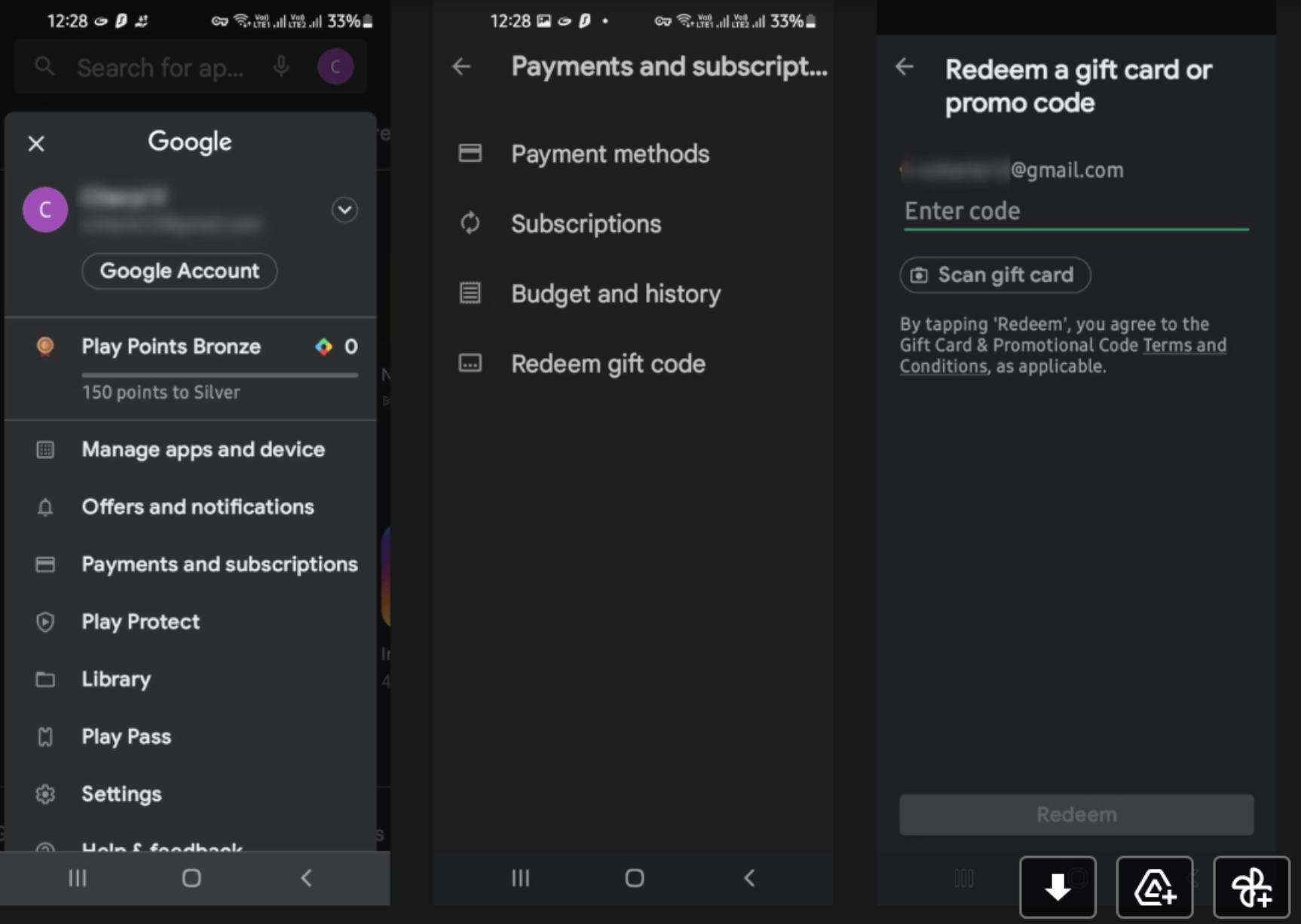Tap the search magnifier icon
This screenshot has width=1301, height=924.
44,66
